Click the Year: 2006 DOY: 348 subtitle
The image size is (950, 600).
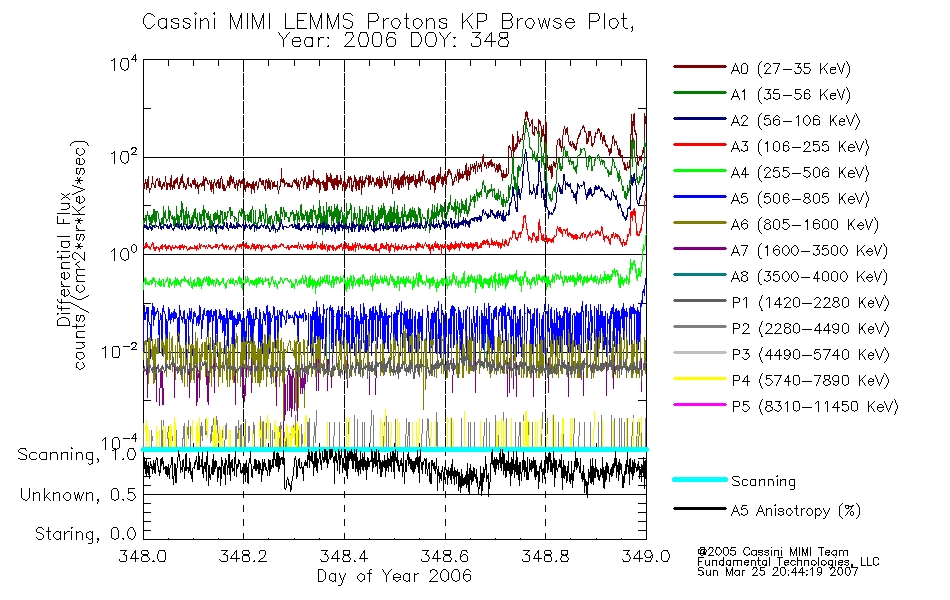point(394,41)
